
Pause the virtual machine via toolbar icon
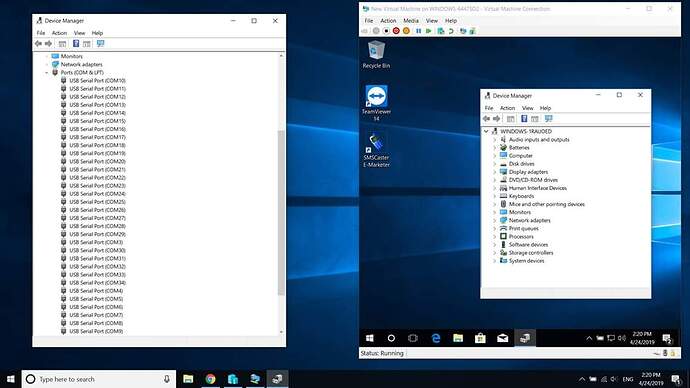[418, 31]
